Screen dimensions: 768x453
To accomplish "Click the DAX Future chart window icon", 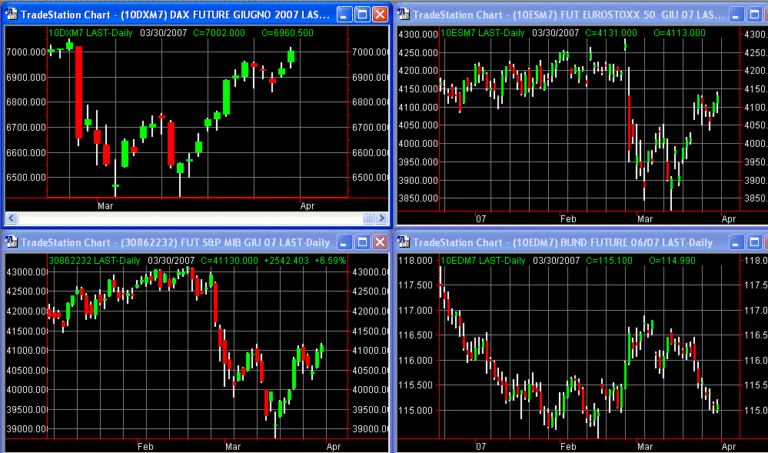I will [11, 15].
